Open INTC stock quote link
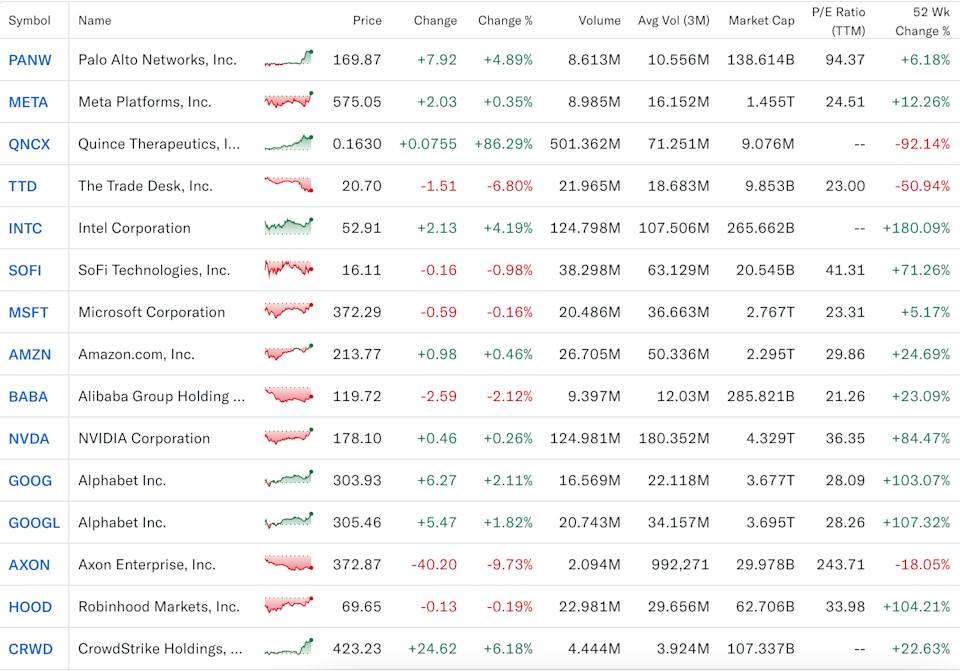Viewport: 960px width, 671px height. [x=25, y=228]
